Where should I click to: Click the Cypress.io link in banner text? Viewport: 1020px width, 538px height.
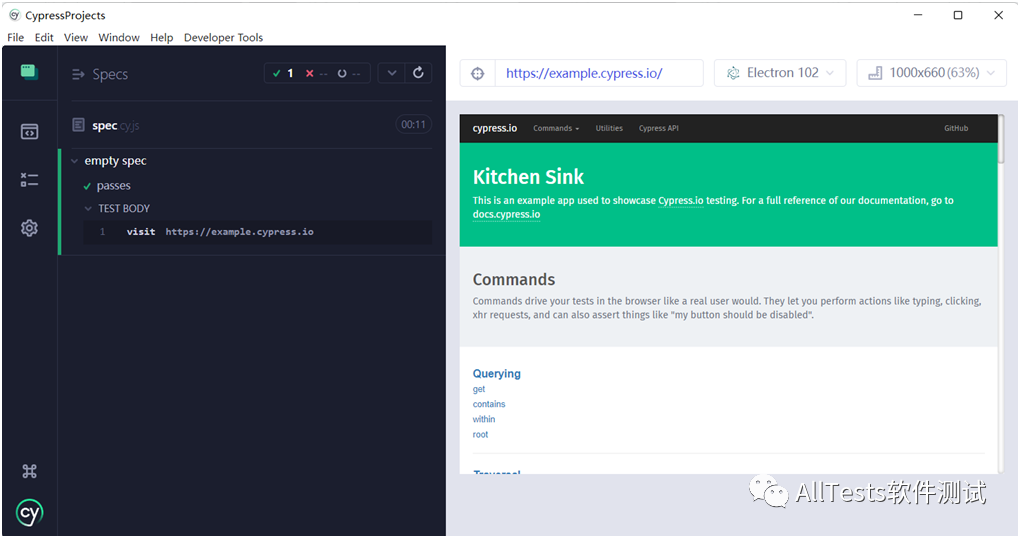680,200
